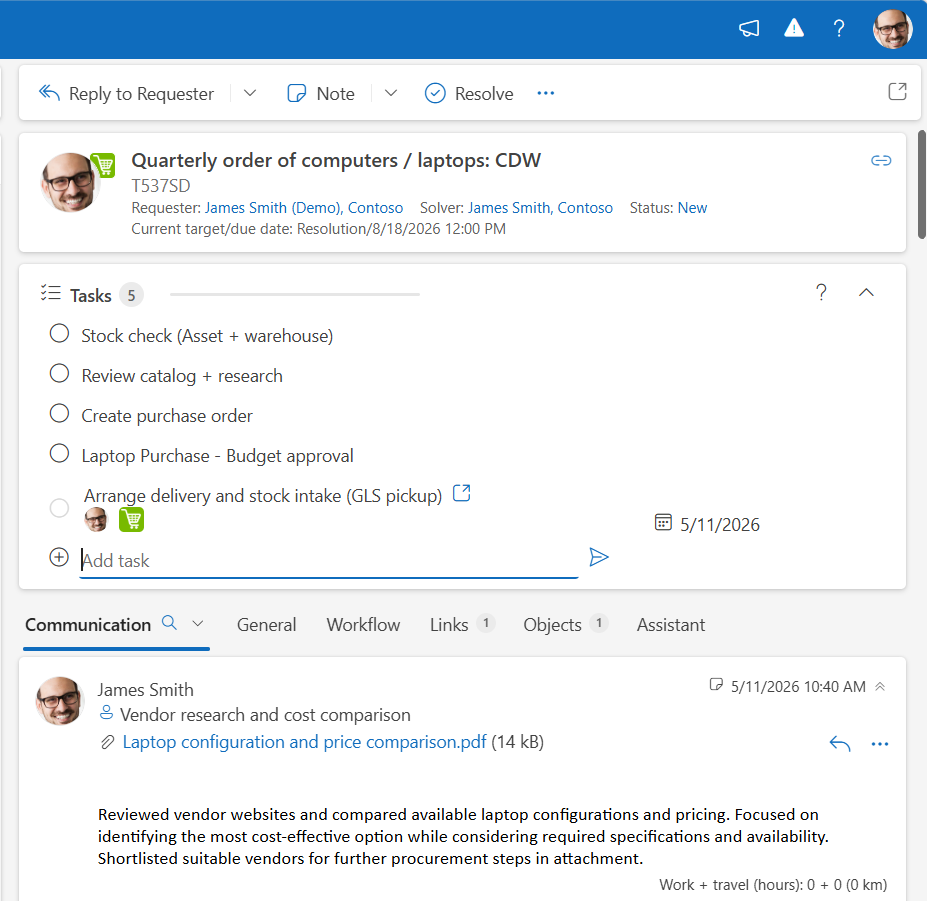This screenshot has height=901, width=927.
Task: Copy ticket link icon
Action: pos(881,160)
